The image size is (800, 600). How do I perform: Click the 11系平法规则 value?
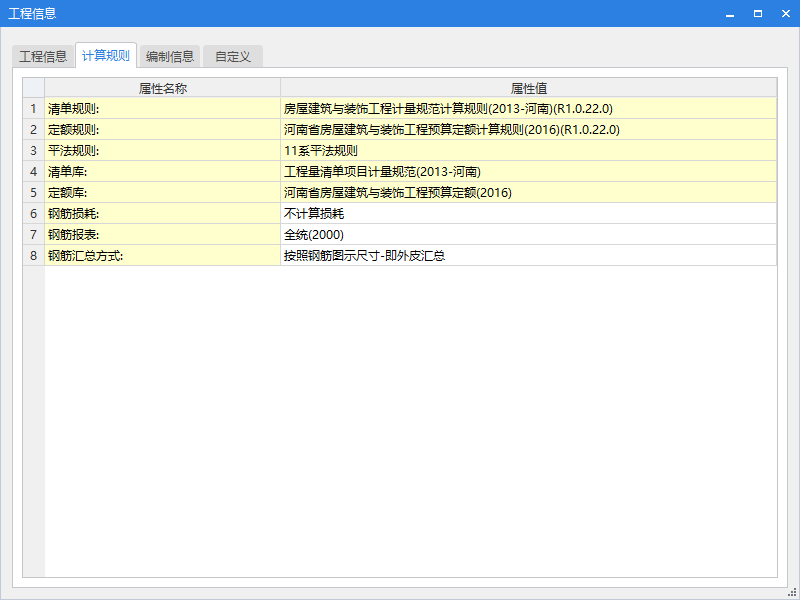pyautogui.click(x=529, y=151)
